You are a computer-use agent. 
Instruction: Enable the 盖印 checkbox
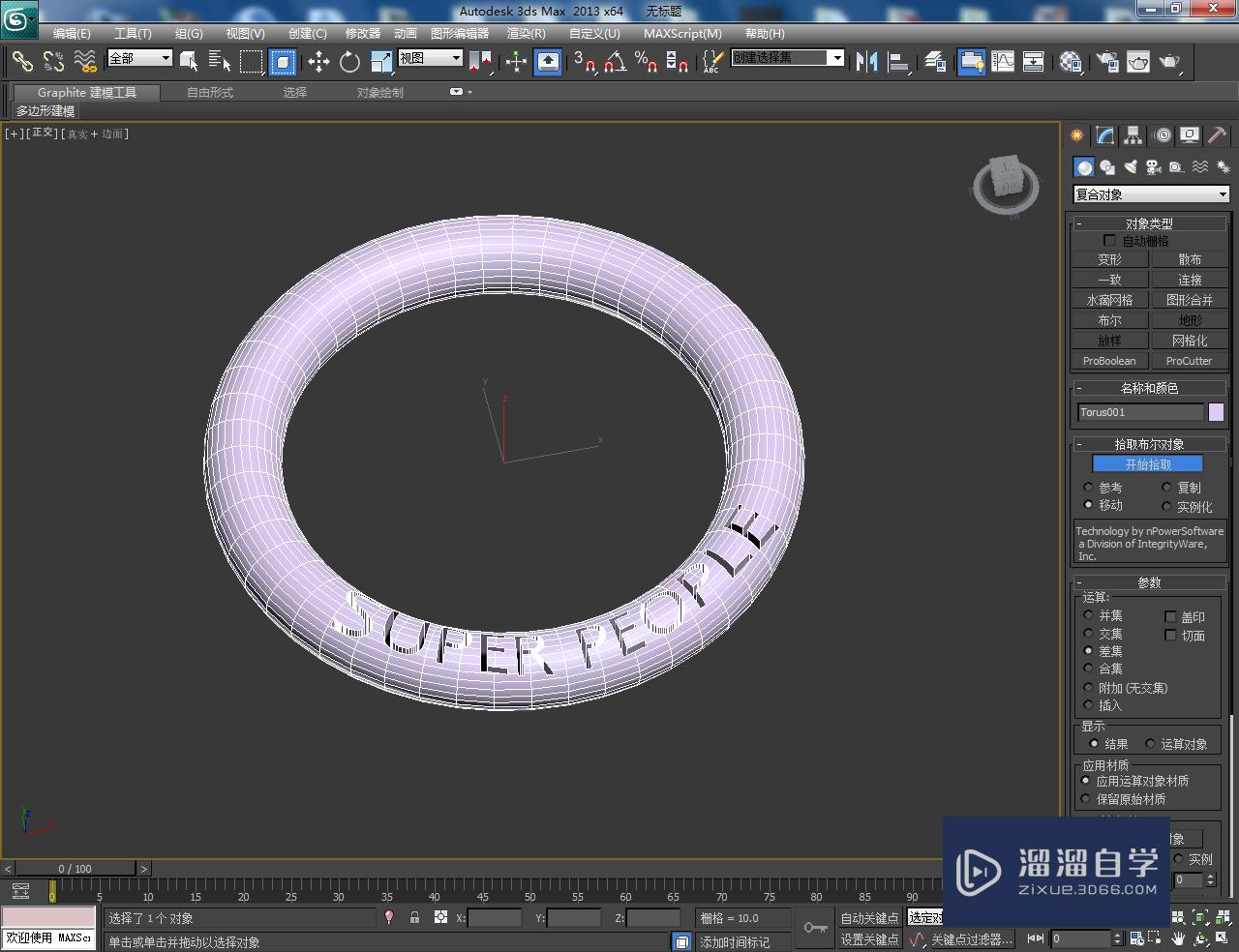click(x=1170, y=616)
